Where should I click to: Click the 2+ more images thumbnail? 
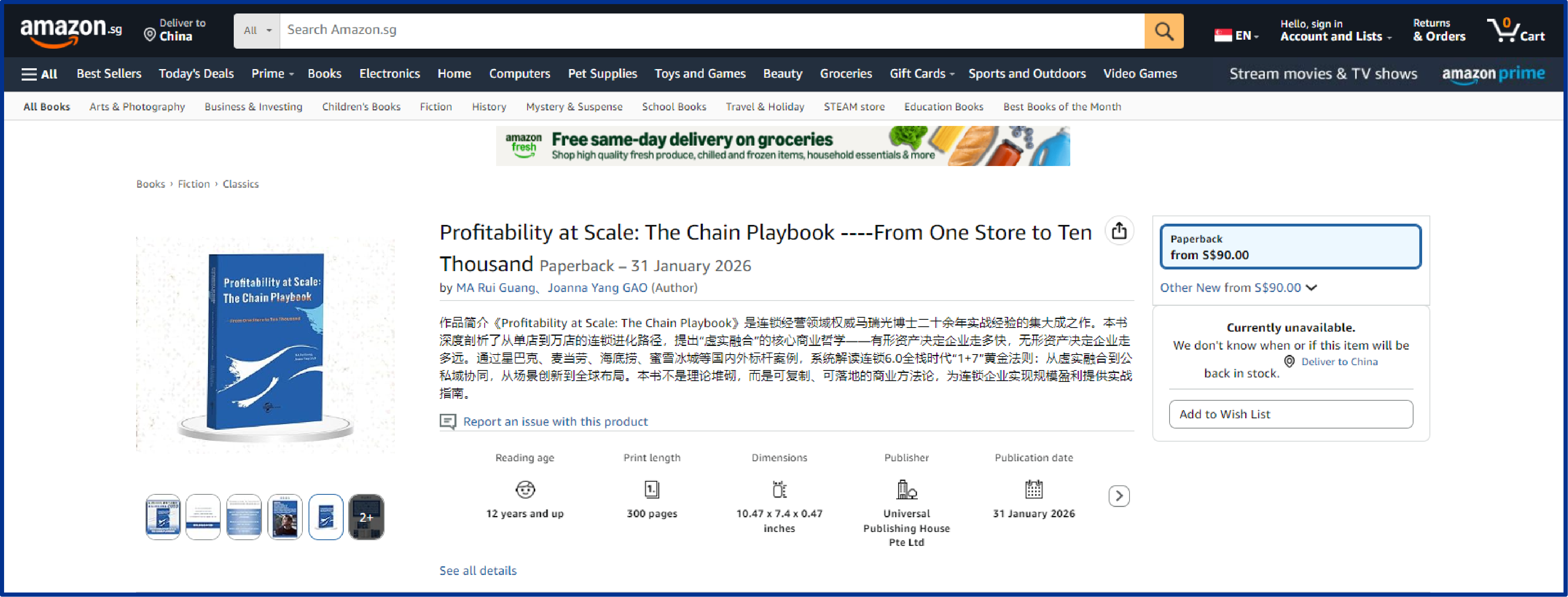click(x=366, y=516)
